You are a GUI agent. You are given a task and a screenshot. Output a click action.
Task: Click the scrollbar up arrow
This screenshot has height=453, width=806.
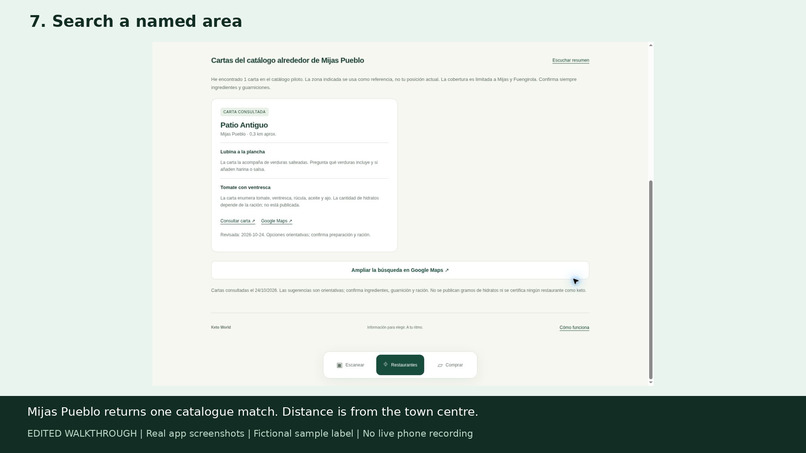click(x=651, y=46)
